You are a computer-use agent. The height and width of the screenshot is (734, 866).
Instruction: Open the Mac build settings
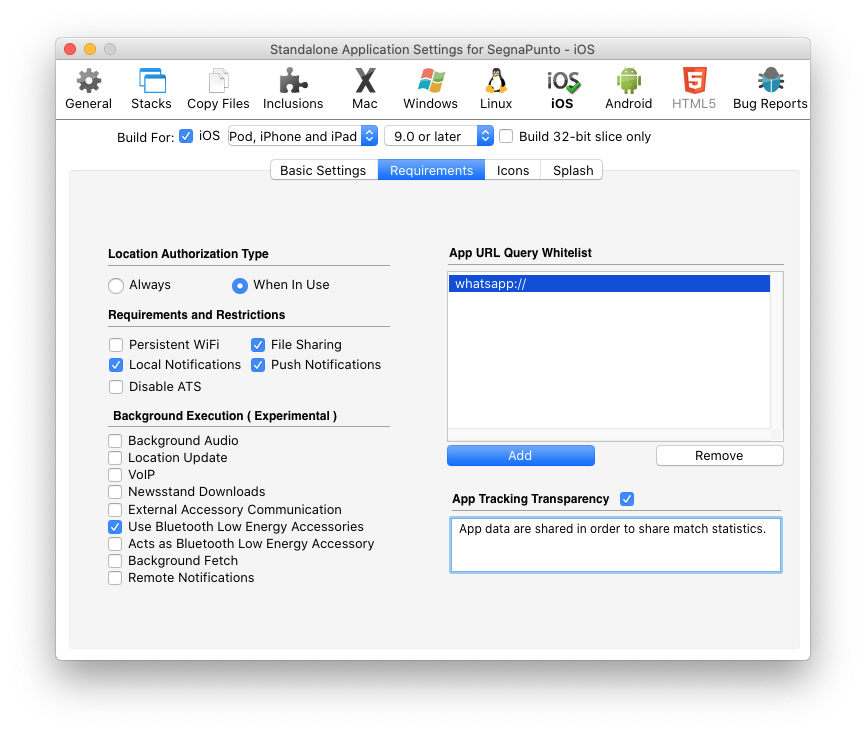(x=365, y=88)
